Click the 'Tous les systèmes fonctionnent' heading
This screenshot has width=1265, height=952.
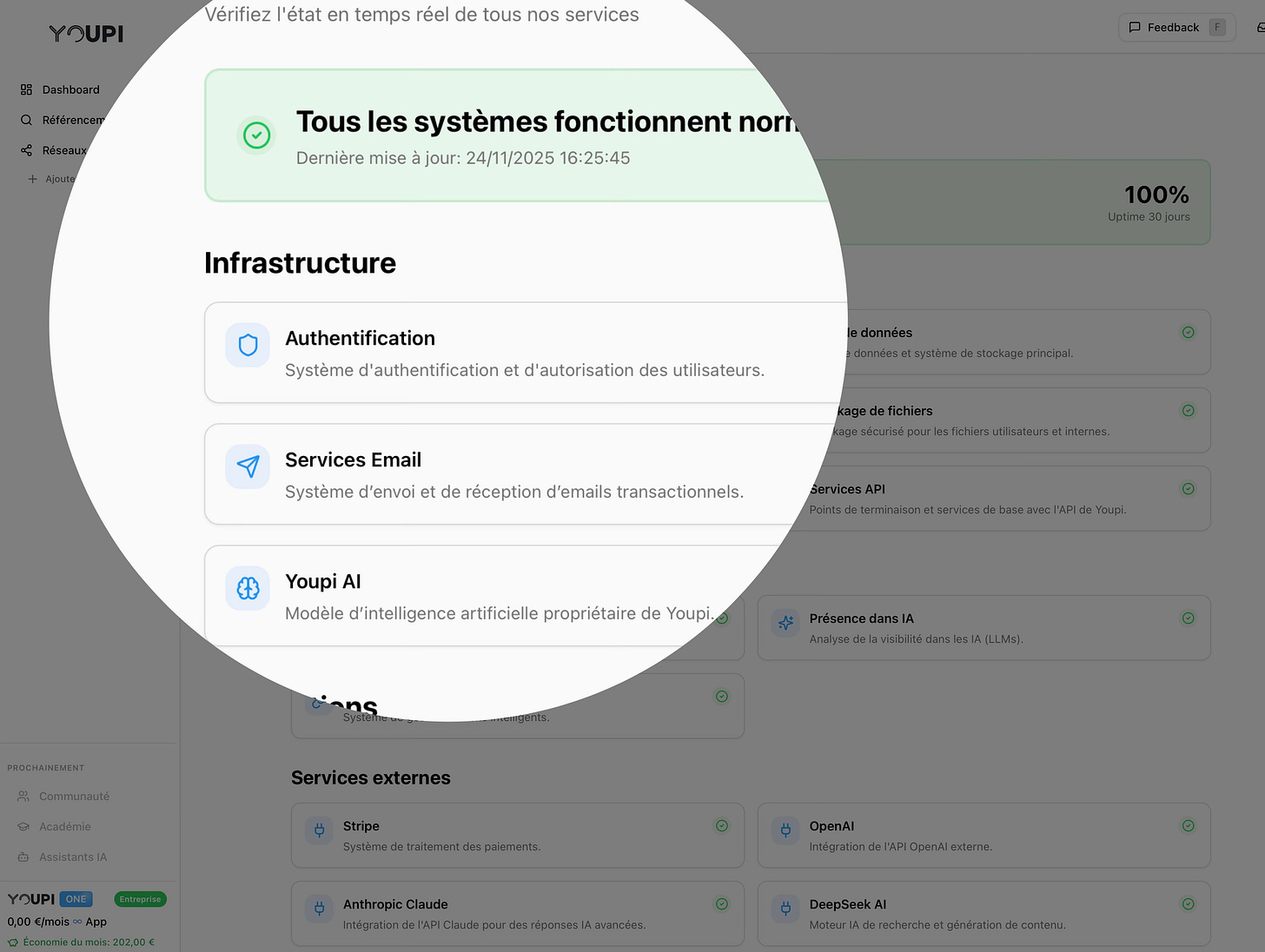[548, 122]
